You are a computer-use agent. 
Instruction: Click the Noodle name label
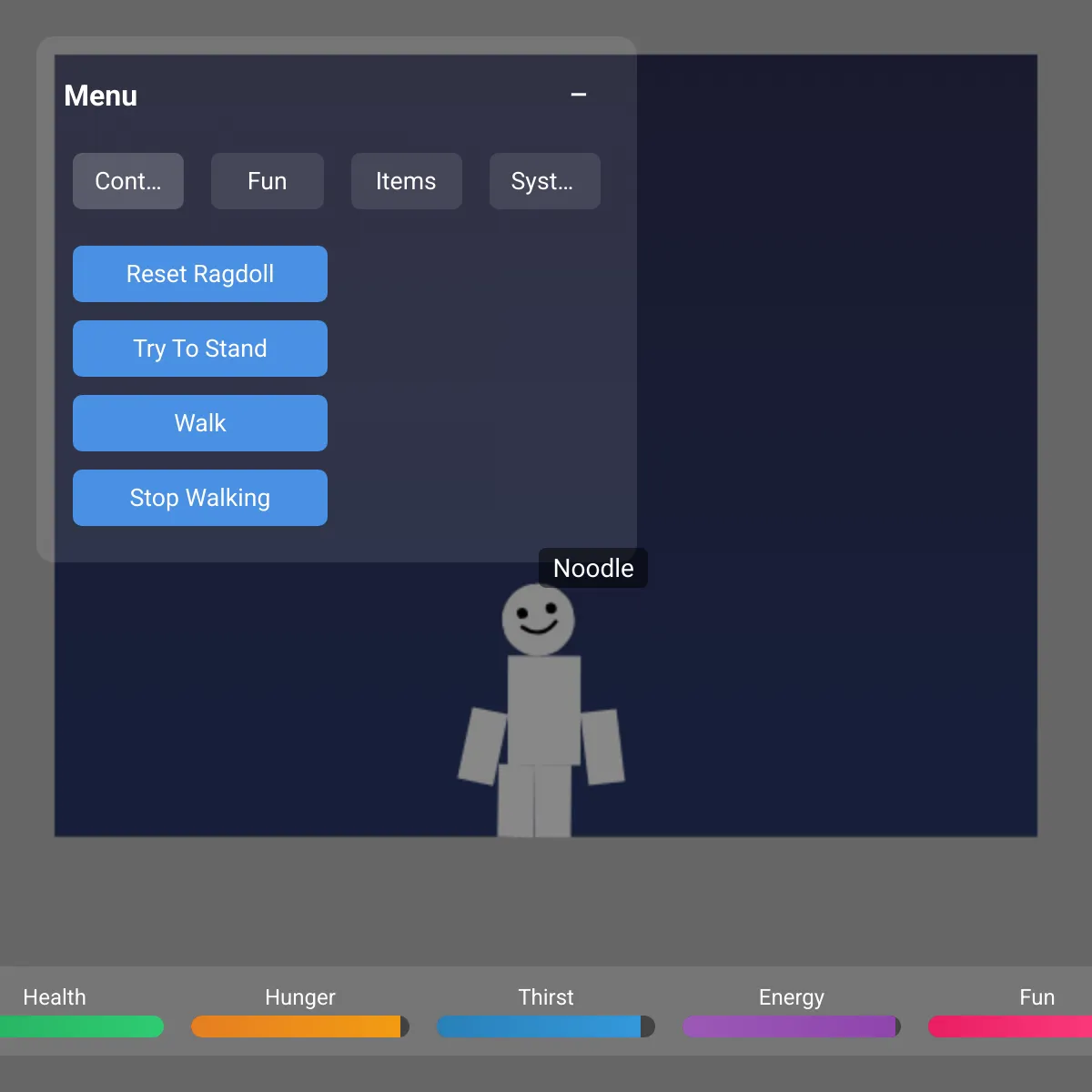pyautogui.click(x=593, y=568)
